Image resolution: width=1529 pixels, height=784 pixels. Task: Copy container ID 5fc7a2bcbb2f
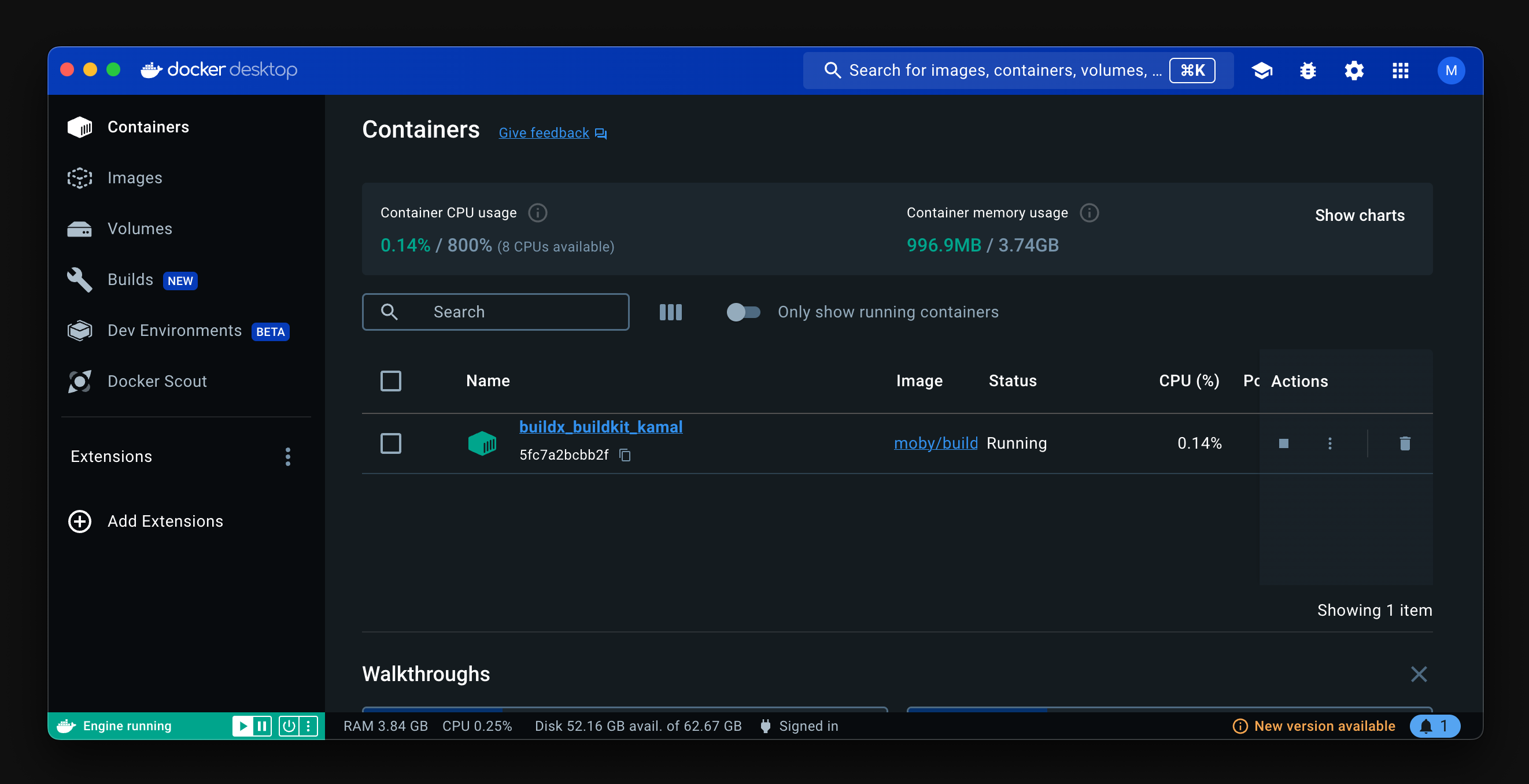pyautogui.click(x=625, y=454)
